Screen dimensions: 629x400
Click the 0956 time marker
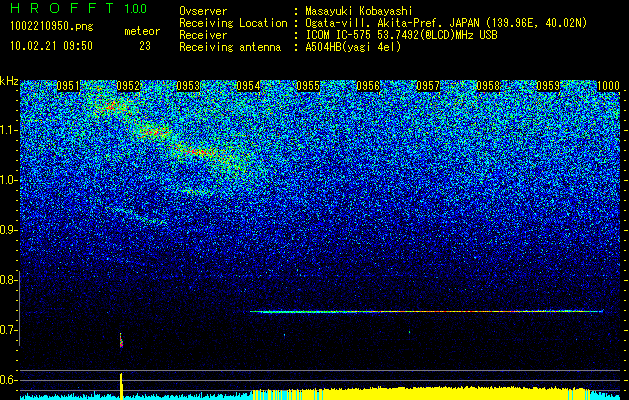pyautogui.click(x=368, y=86)
